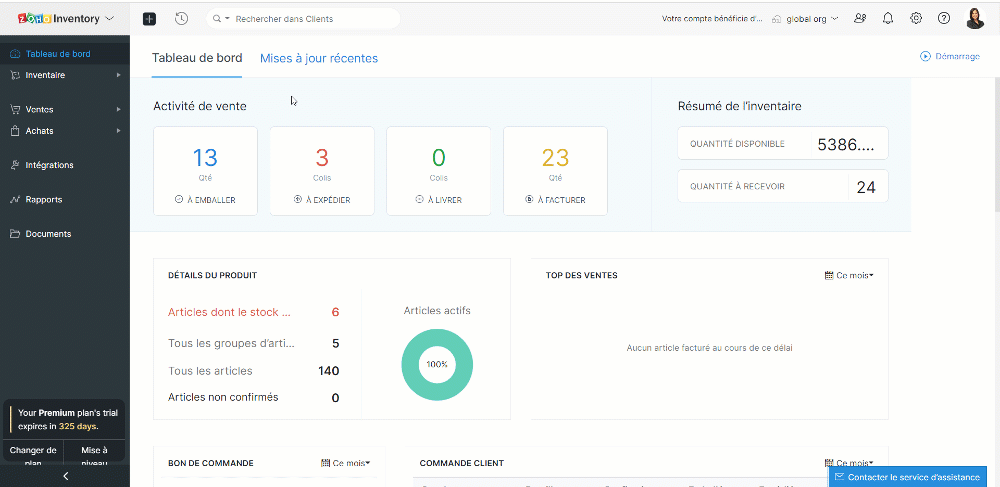Screen dimensions: 1000x487
Task: Switch to Tableau de bord tab
Action: [x=197, y=58]
